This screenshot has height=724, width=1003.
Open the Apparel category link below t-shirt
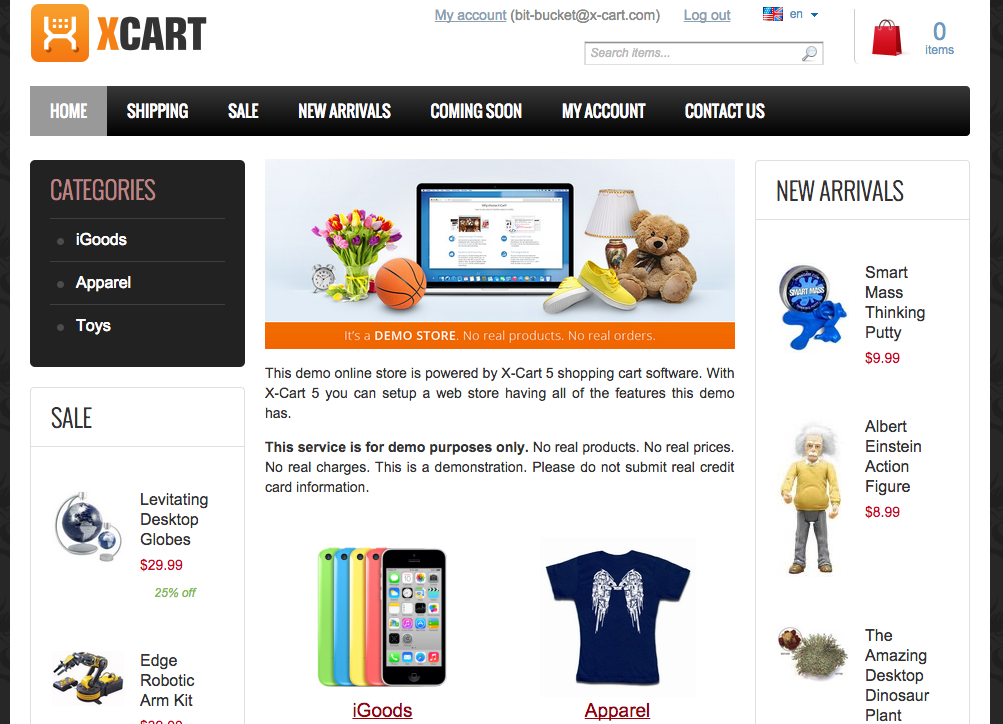coord(617,711)
